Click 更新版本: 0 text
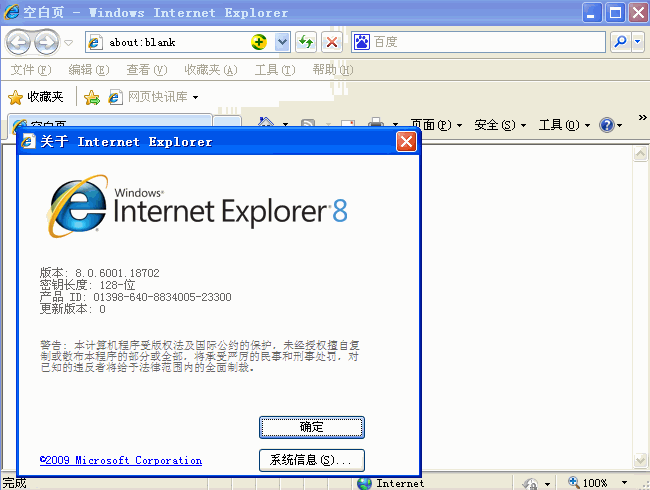The image size is (650, 490). [x=73, y=309]
